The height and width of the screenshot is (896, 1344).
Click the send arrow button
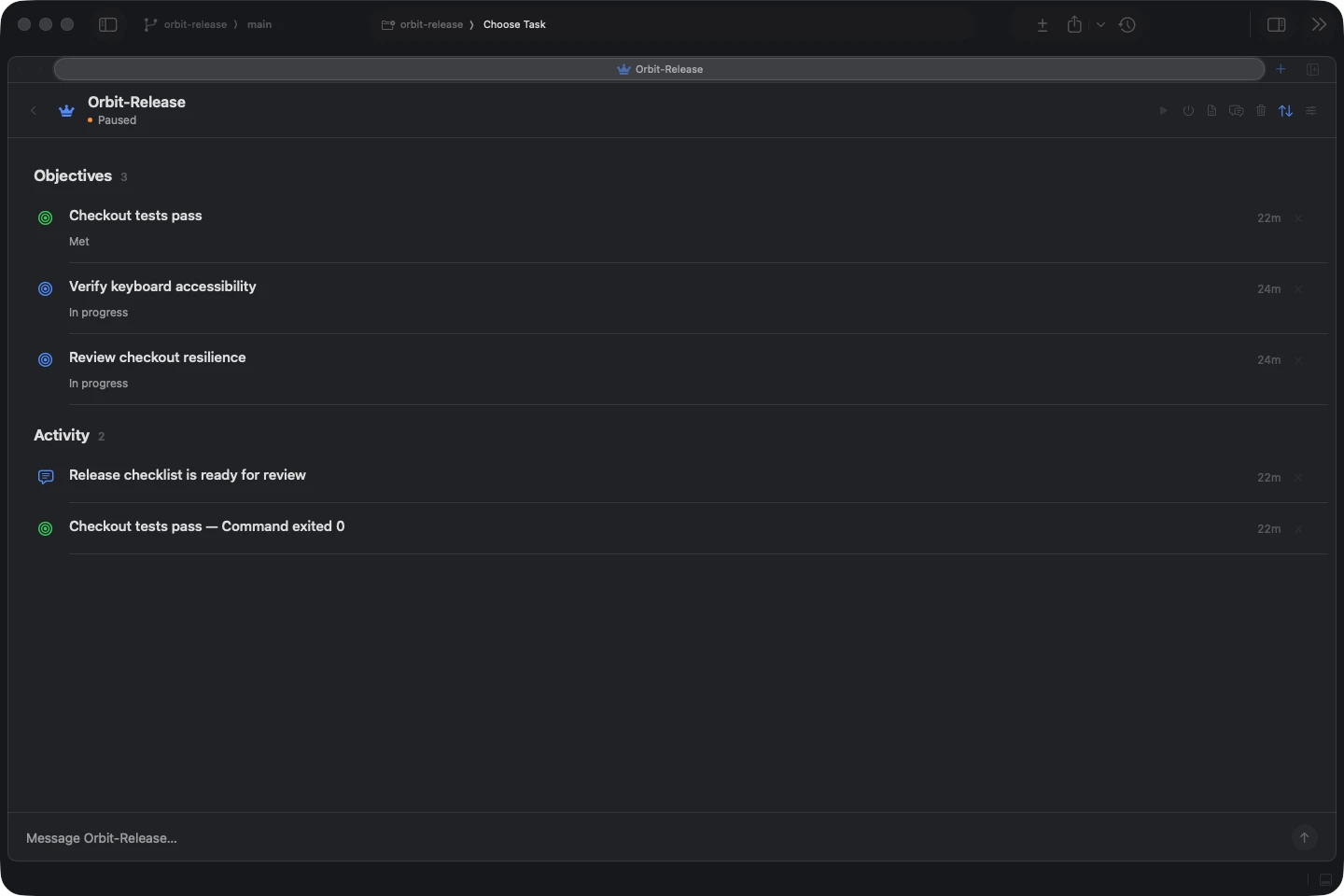click(1305, 837)
